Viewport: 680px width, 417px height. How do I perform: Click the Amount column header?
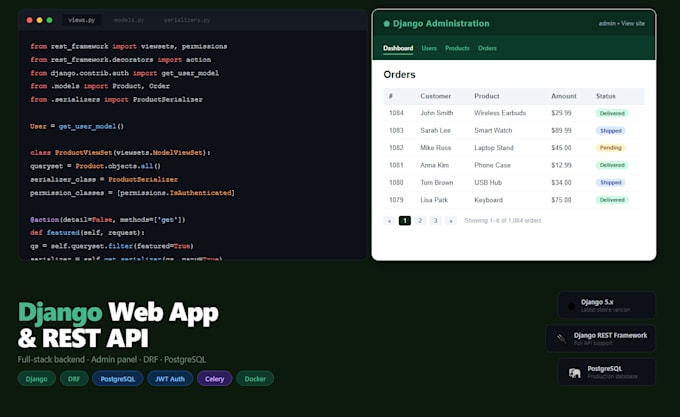tap(564, 96)
